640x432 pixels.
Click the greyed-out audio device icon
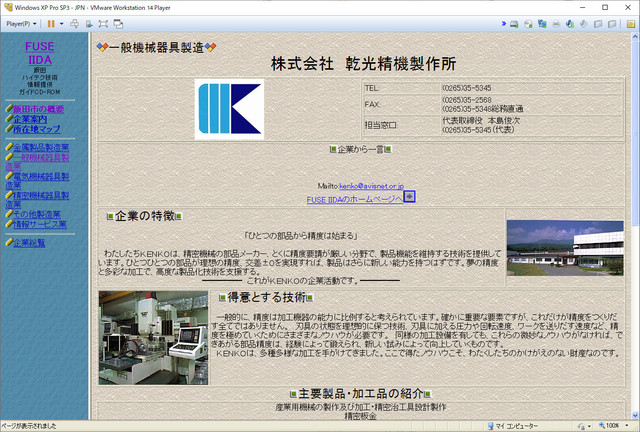584,24
